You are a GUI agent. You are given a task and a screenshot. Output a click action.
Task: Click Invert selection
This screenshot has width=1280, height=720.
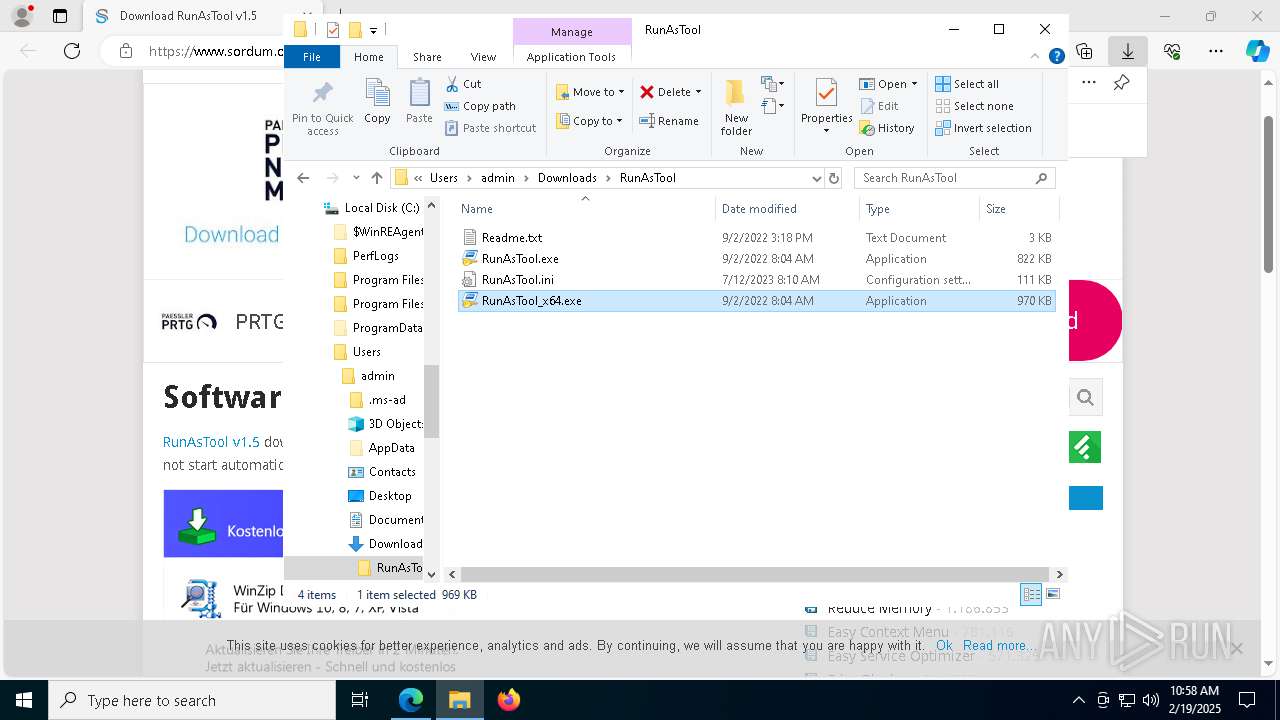tap(983, 128)
